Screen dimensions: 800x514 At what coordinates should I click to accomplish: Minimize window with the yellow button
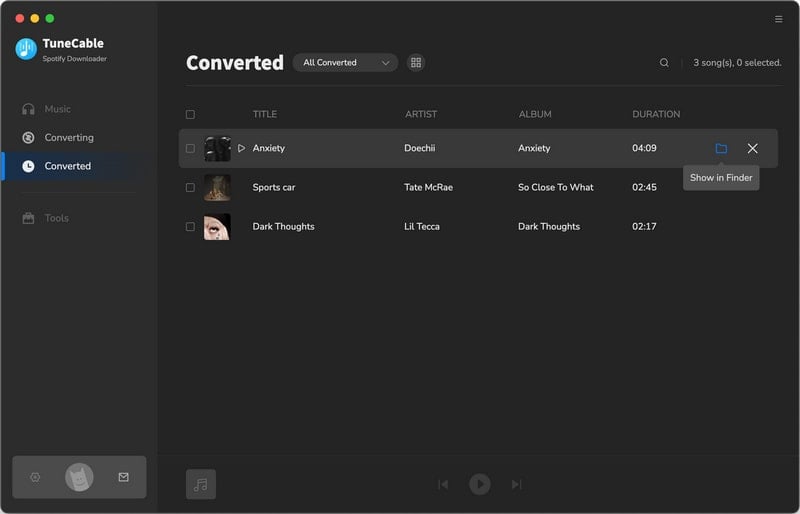tap(35, 18)
